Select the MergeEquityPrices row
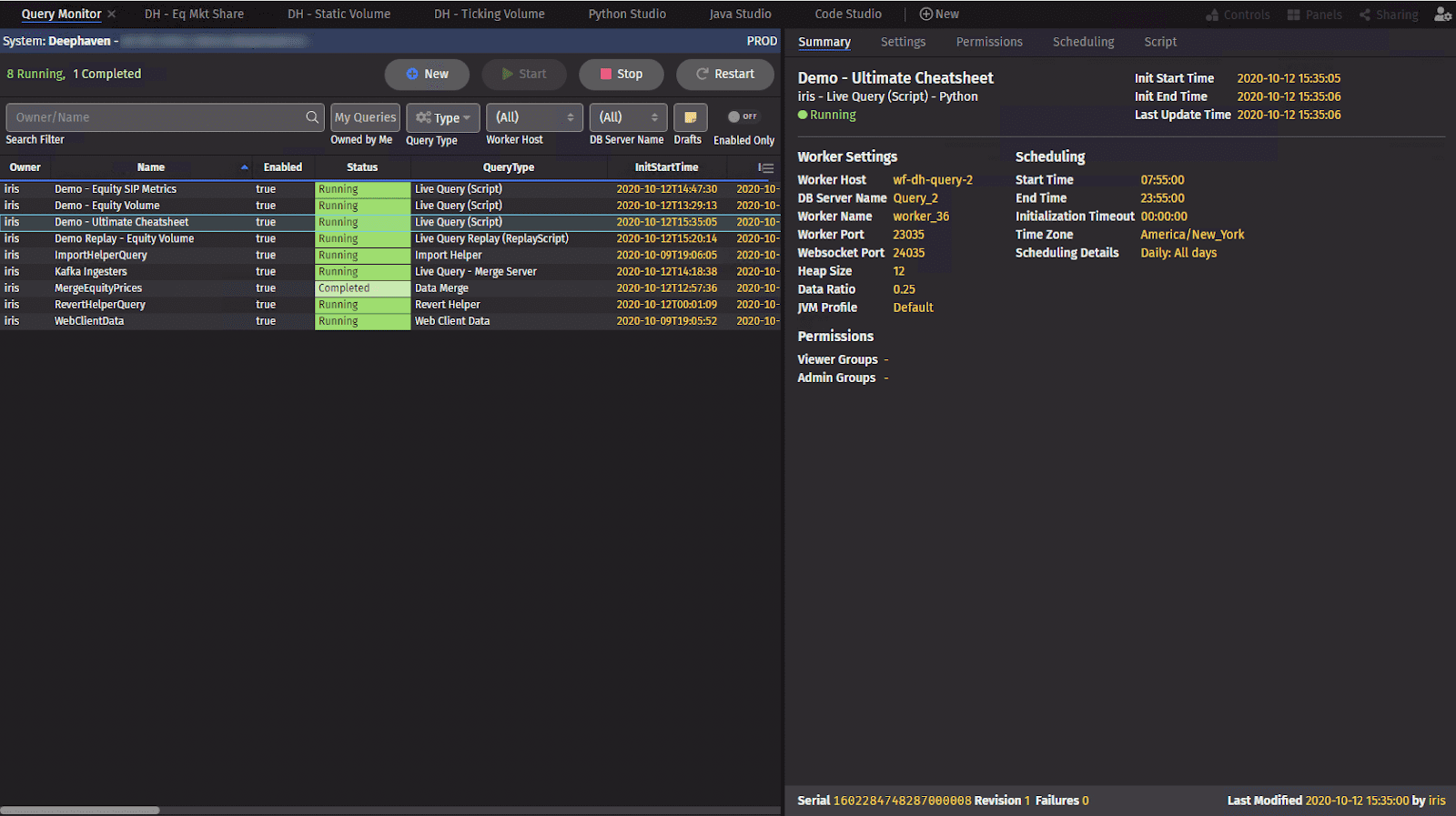This screenshot has width=1456, height=816. [x=390, y=288]
